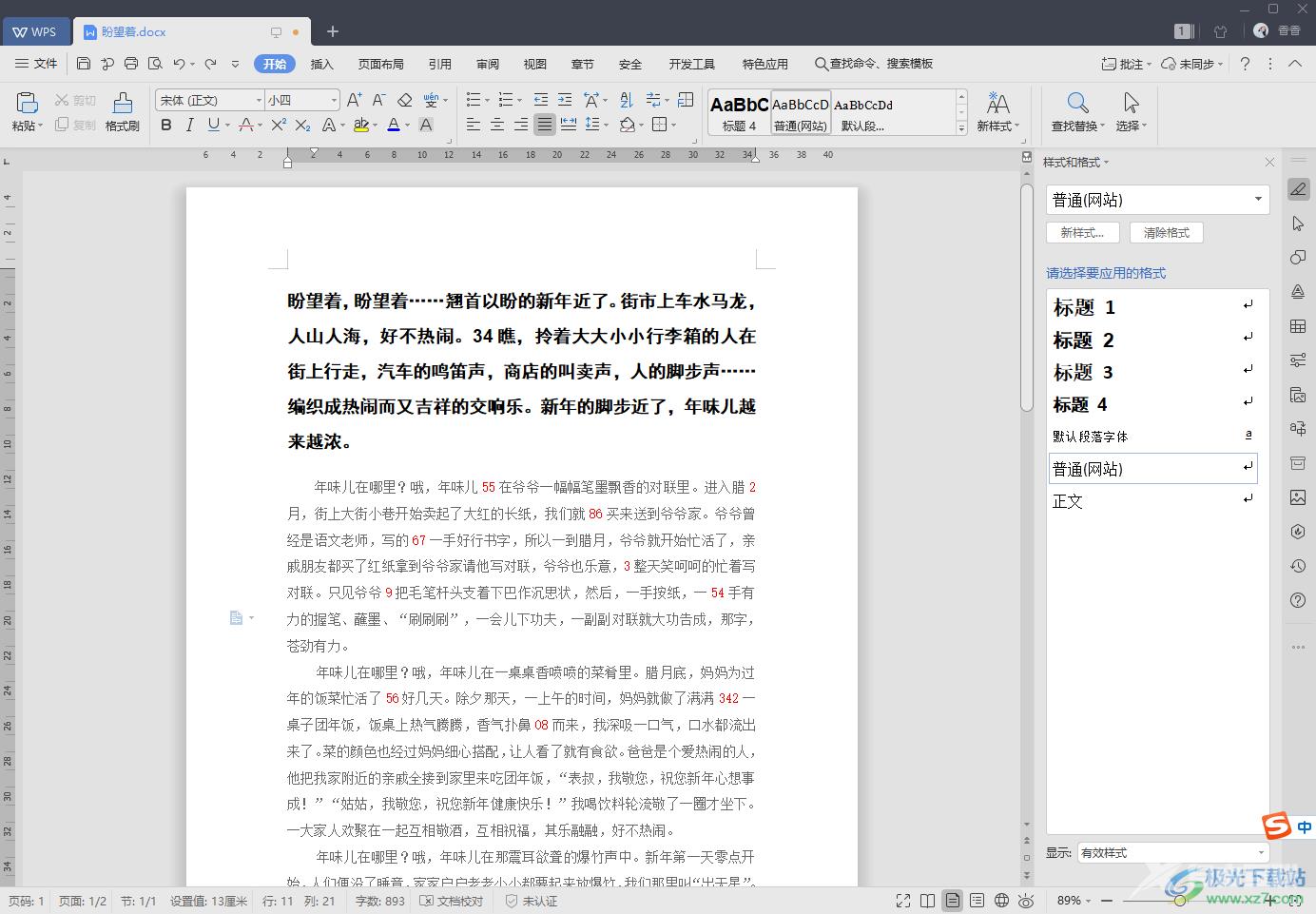Toggle page layout view in status bar
The width and height of the screenshot is (1316, 914).
click(952, 901)
